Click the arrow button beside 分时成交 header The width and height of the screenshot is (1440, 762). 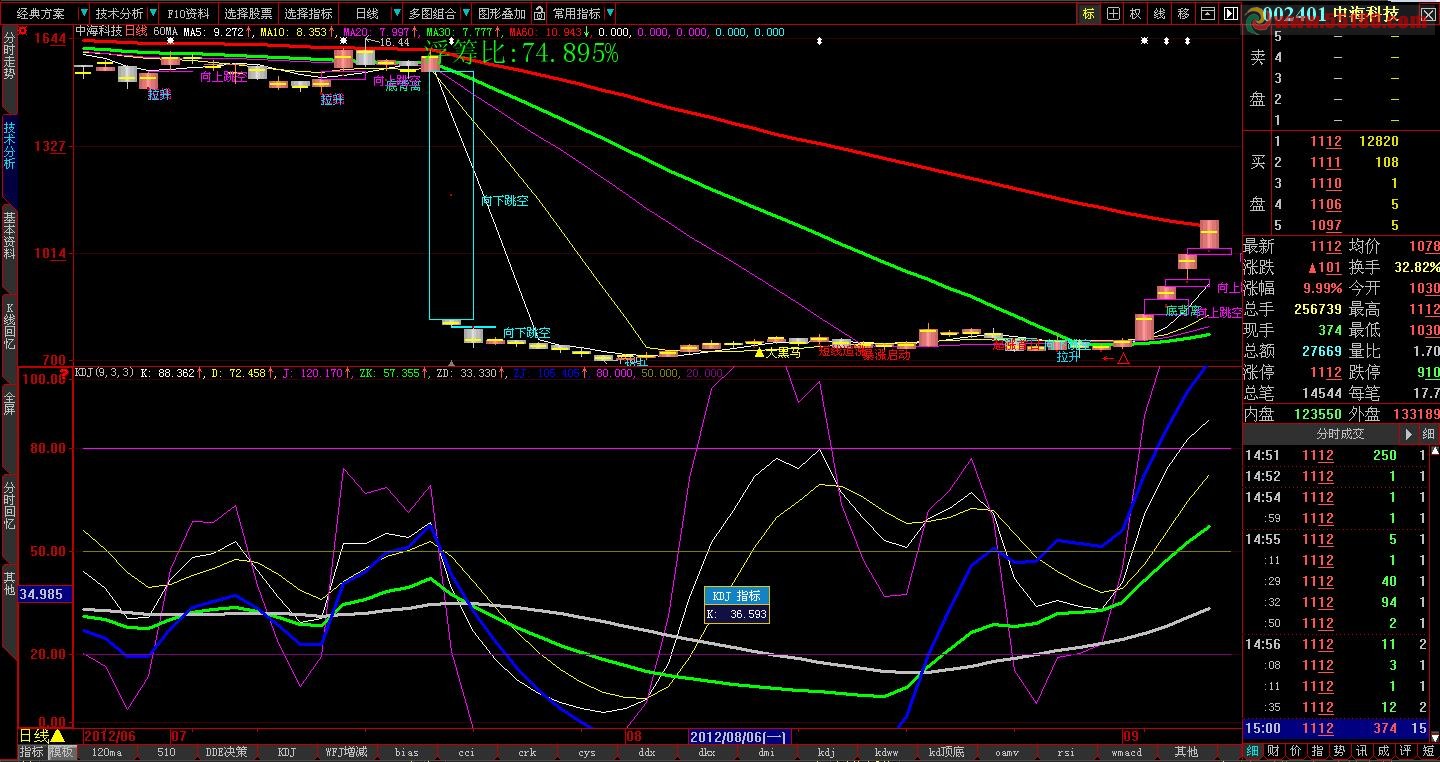coord(1409,434)
